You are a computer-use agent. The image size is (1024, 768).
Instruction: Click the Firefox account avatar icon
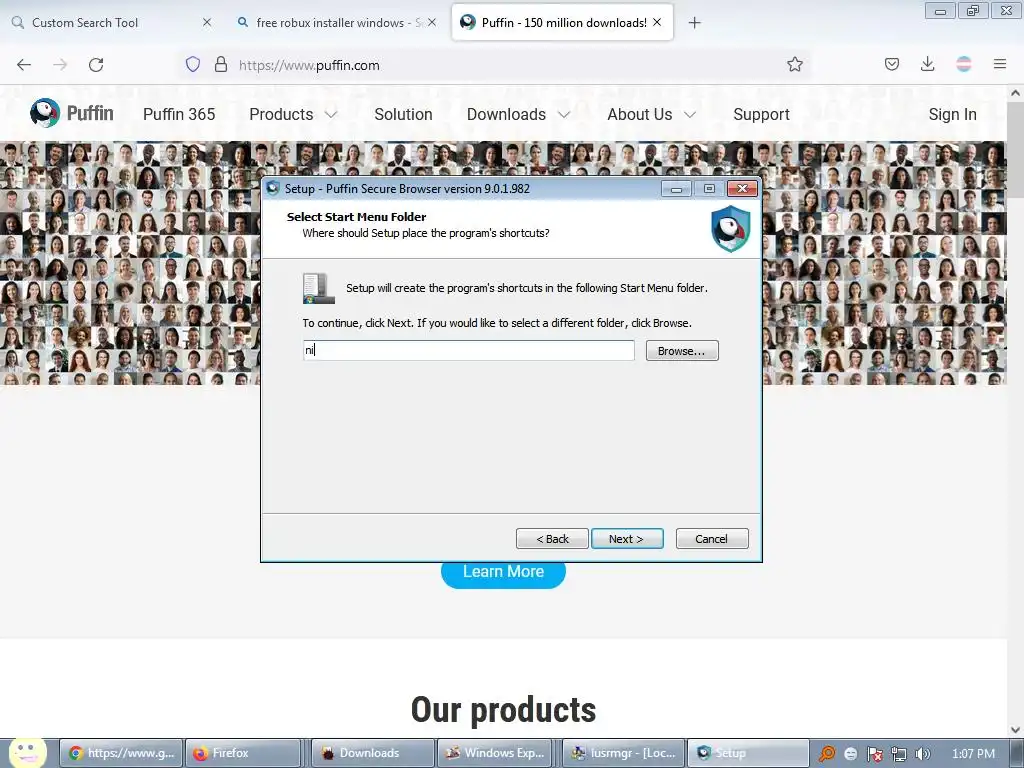[964, 64]
